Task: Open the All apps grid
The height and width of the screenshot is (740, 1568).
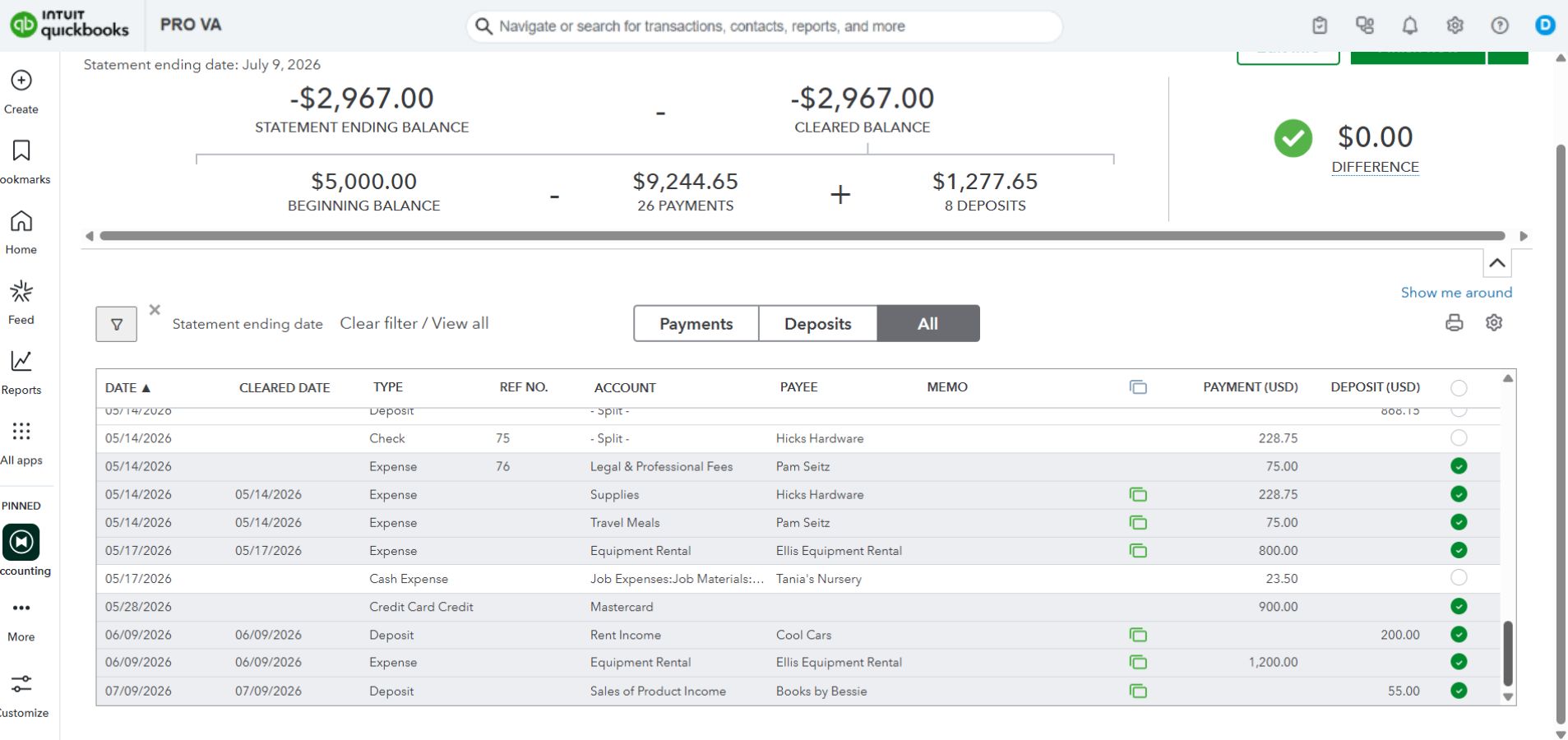Action: point(21,442)
